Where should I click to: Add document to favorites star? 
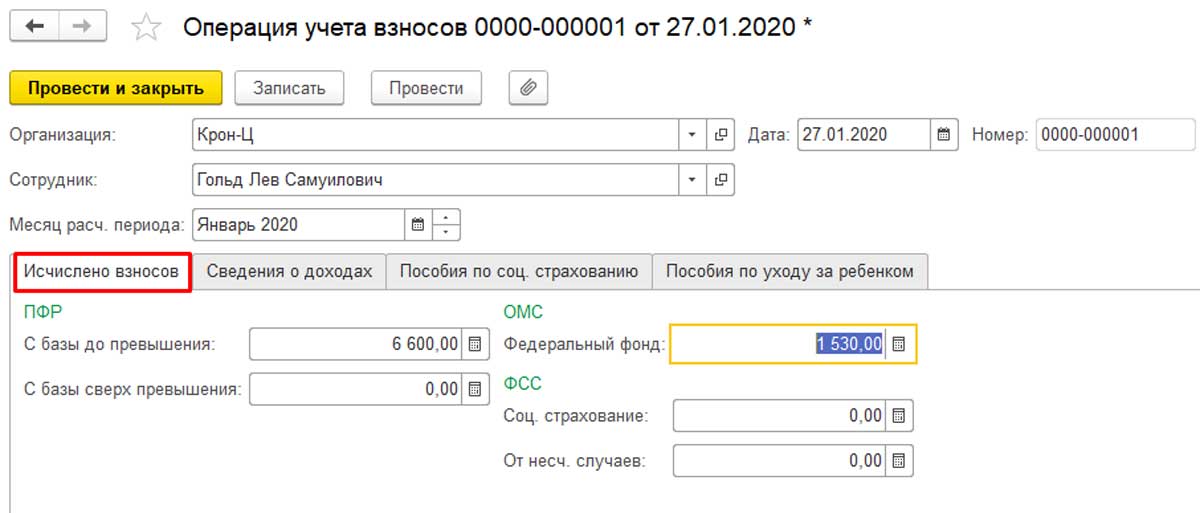[x=146, y=29]
